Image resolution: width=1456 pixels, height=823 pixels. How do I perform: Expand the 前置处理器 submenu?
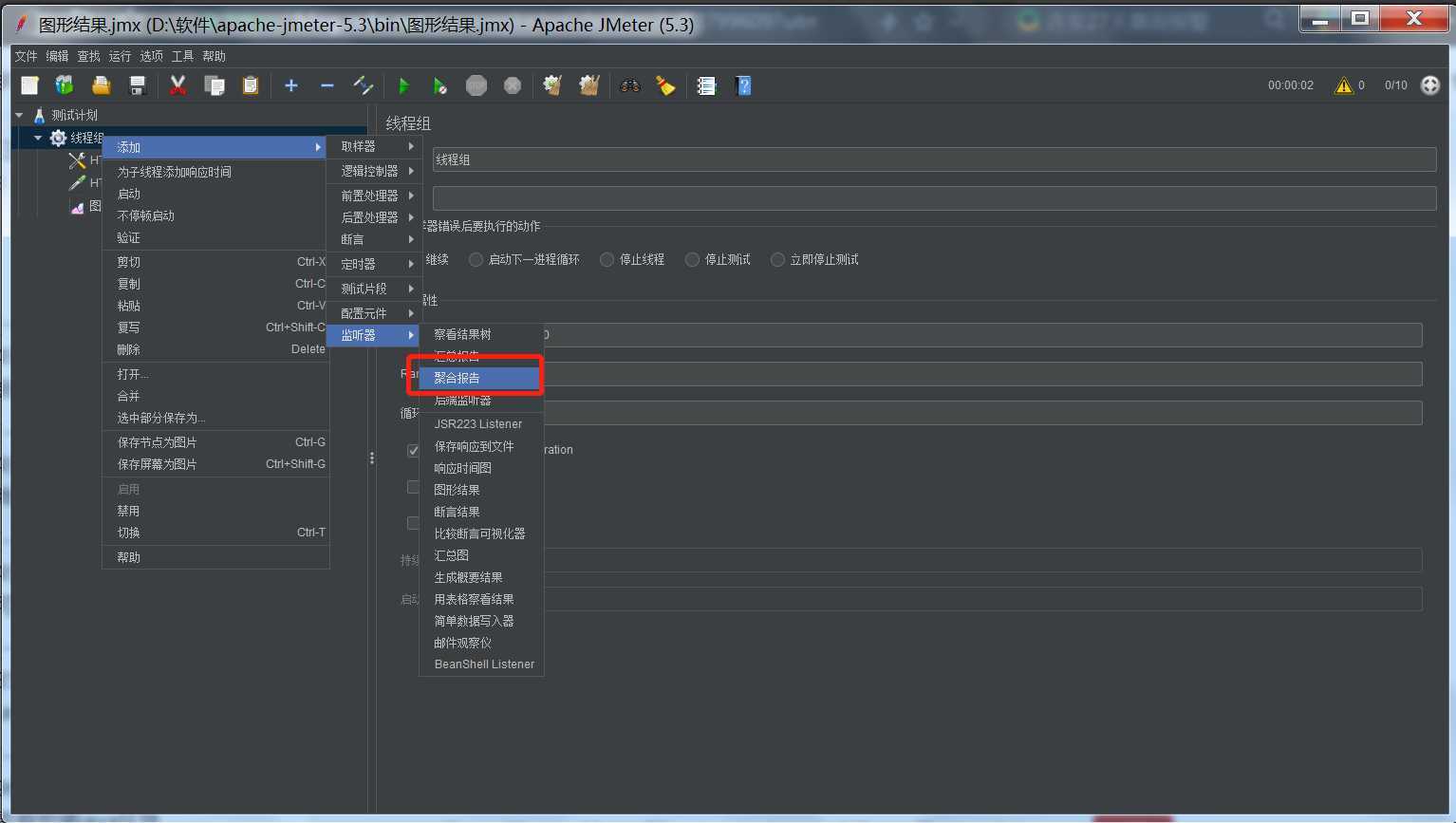point(374,196)
